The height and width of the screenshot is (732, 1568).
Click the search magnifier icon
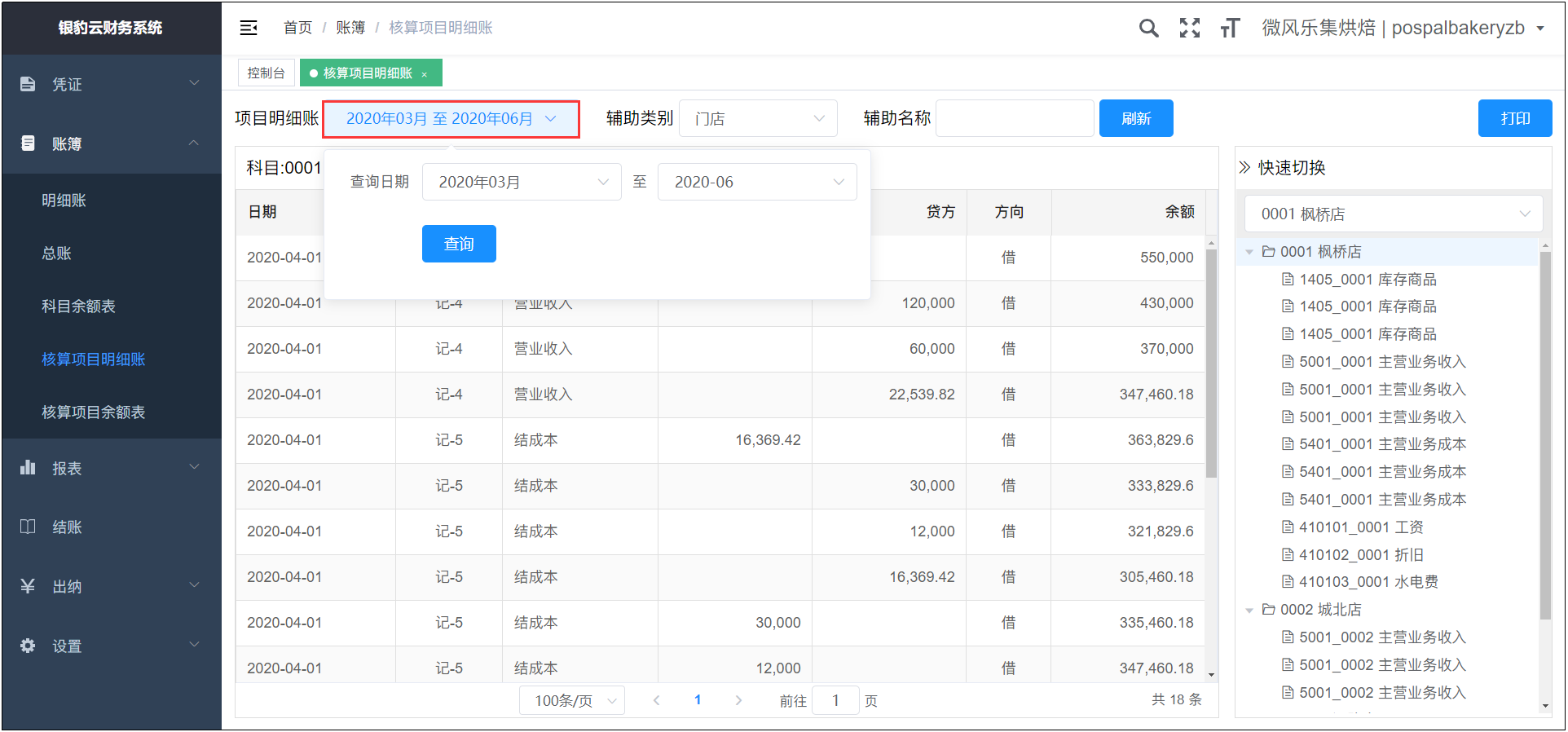point(1148,29)
